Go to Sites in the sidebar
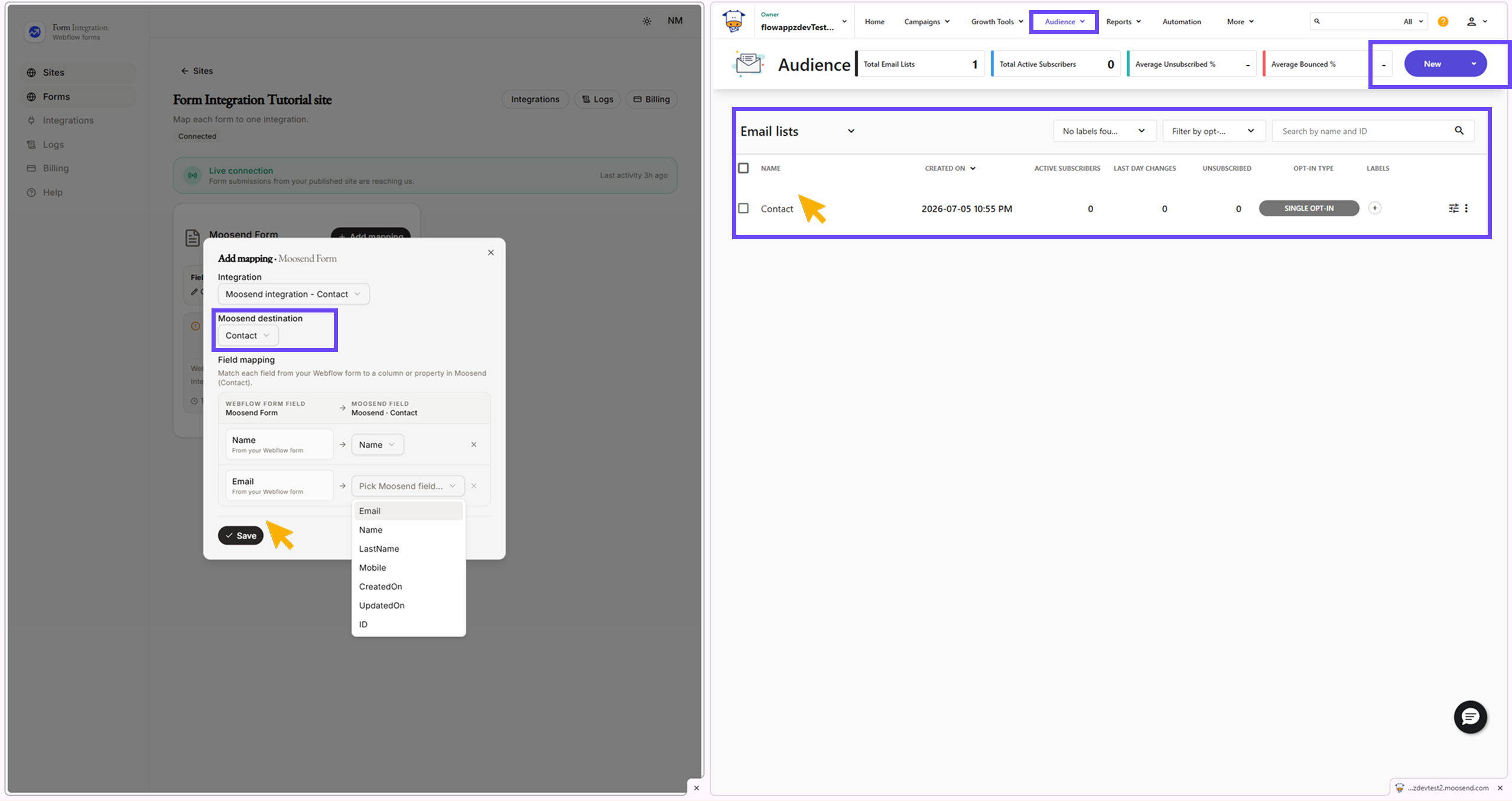The height and width of the screenshot is (801, 1512). [79, 73]
